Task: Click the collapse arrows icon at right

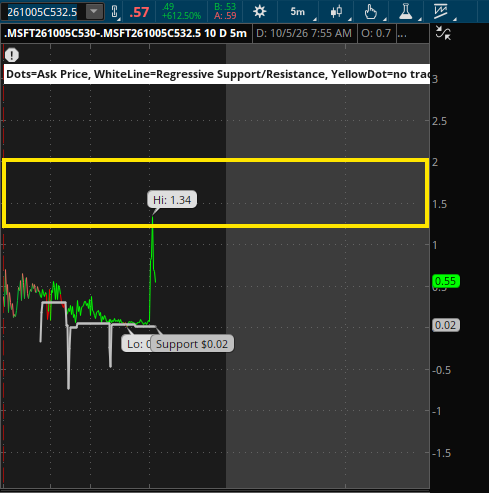Action: (x=443, y=33)
